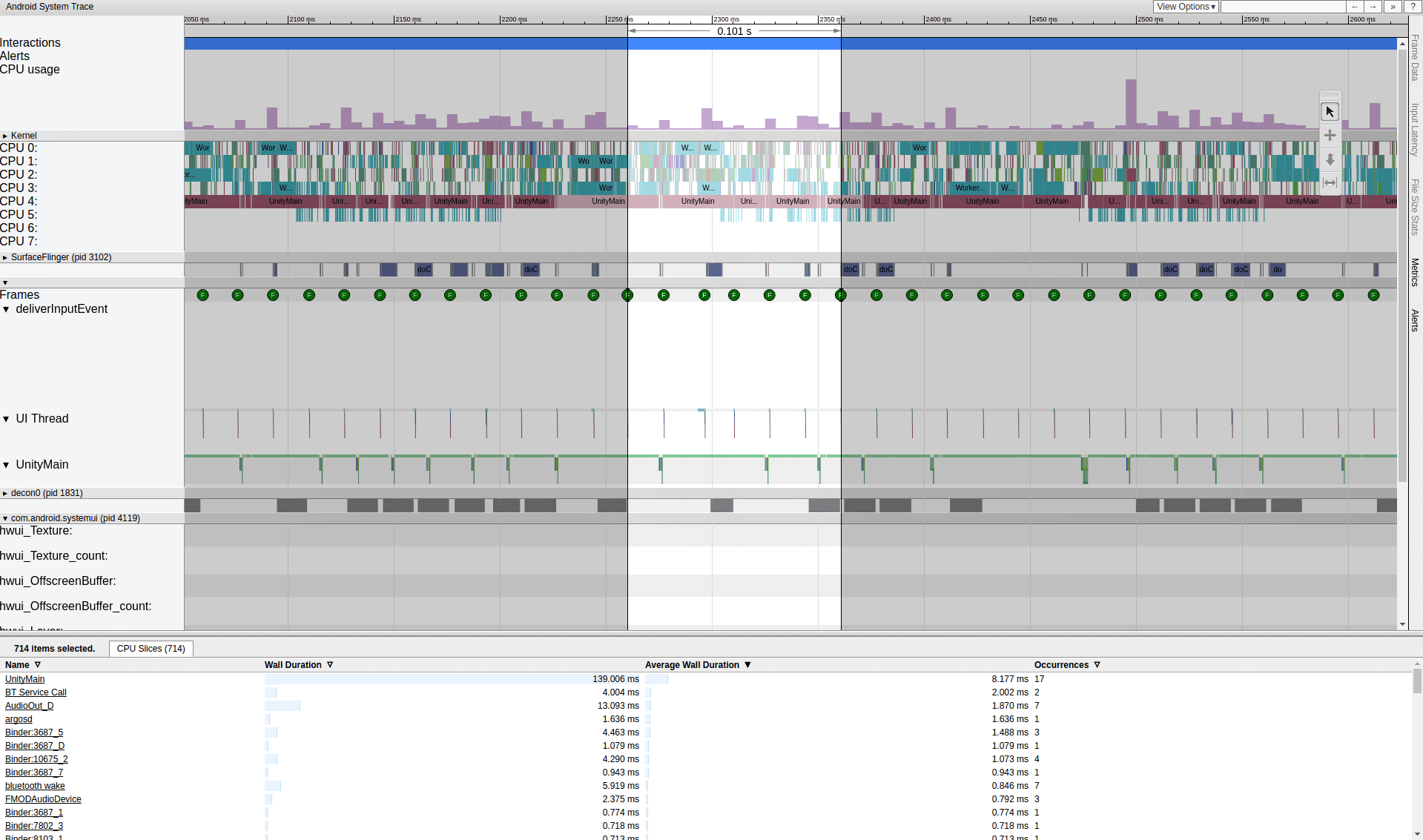Go to next search result arrow
The image size is (1423, 840).
pos(1373,7)
